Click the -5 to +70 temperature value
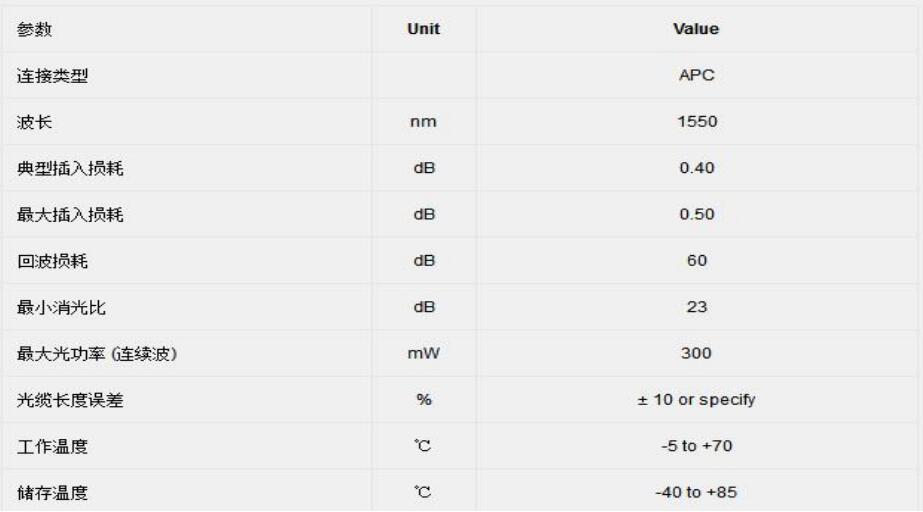The width and height of the screenshot is (923, 512). tap(697, 446)
